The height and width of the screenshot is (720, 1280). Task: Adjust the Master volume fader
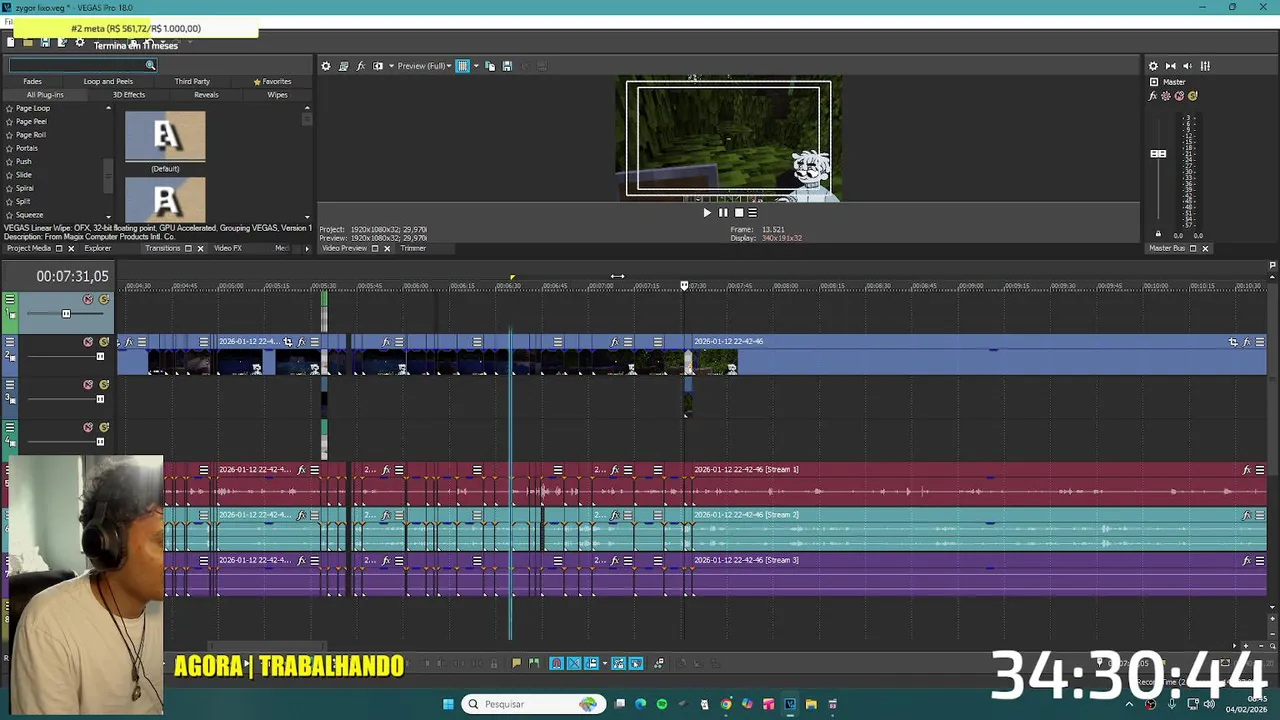pyautogui.click(x=1158, y=154)
